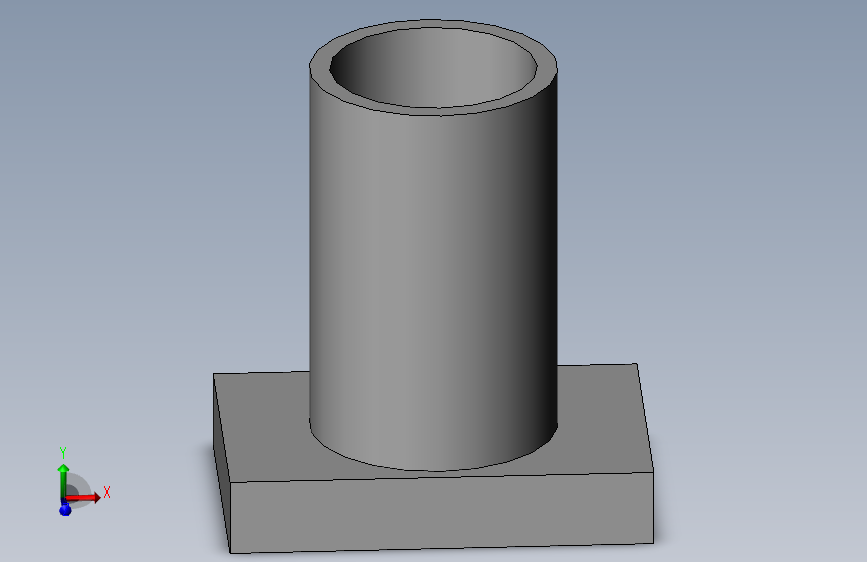Click the green Y label of the triad
867x562 pixels.
point(62,453)
